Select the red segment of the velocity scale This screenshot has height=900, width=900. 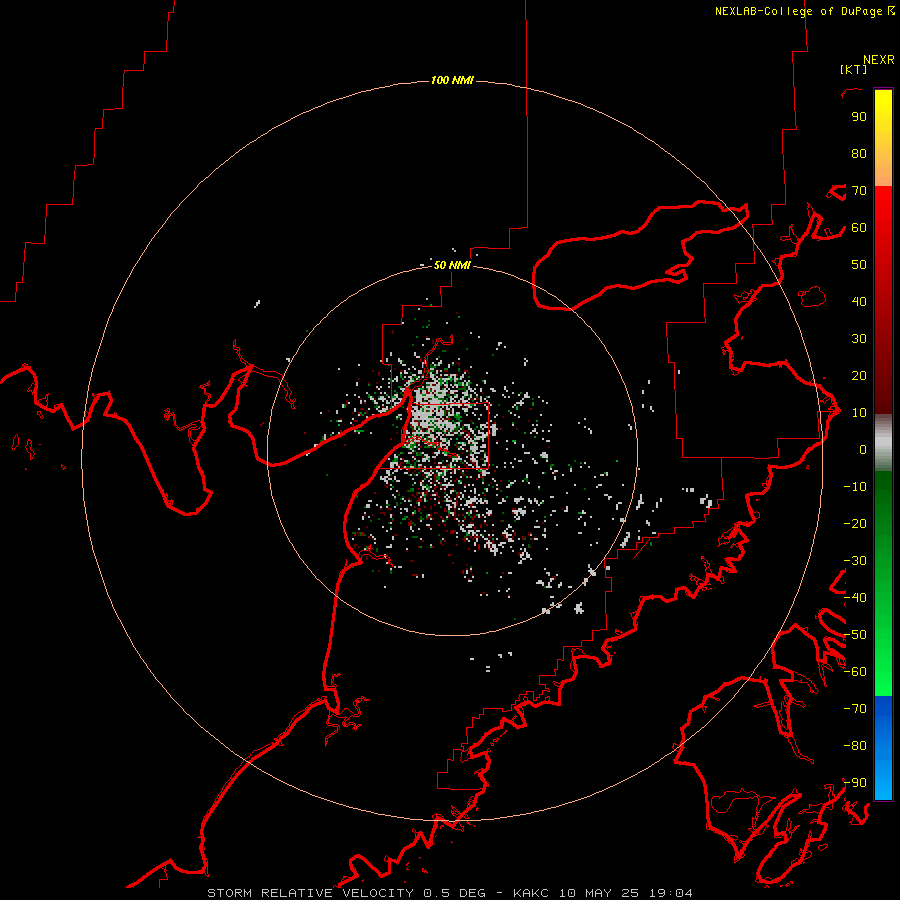883,300
